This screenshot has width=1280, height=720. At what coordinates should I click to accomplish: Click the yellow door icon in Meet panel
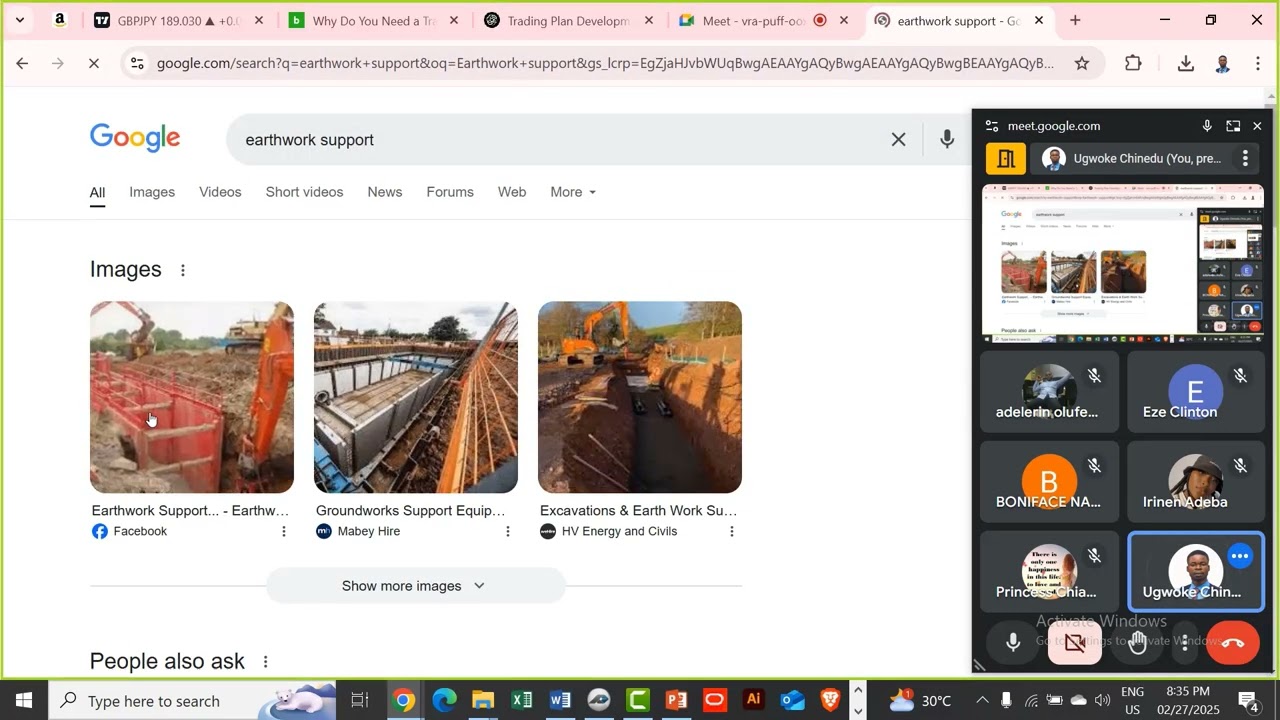tap(1006, 158)
